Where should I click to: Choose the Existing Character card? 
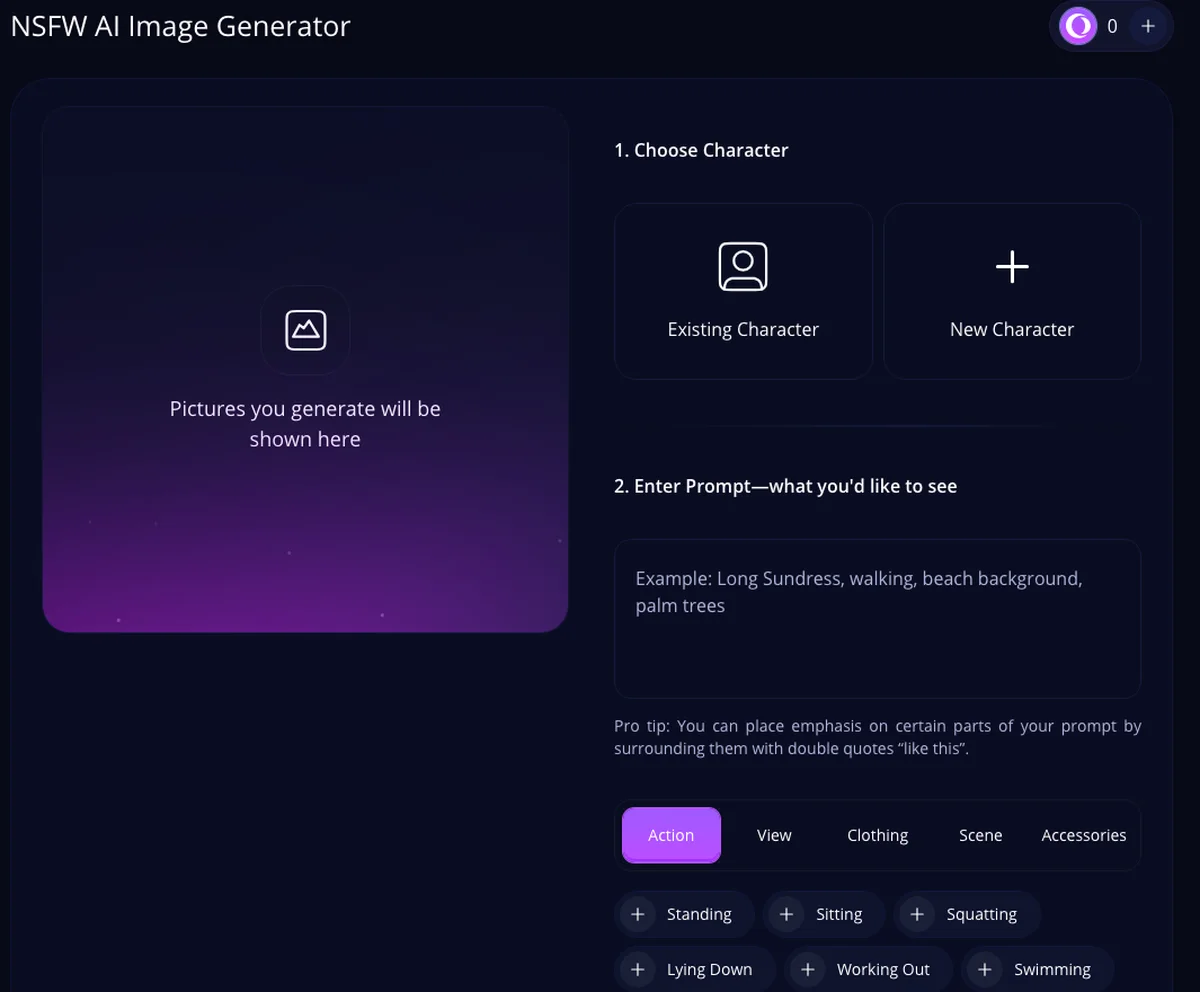[743, 291]
